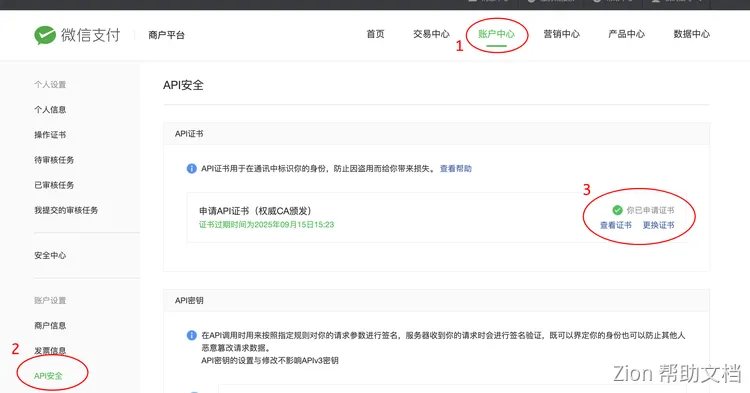Click the 账户设置 sidebar group label
750x393 pixels.
[50, 300]
